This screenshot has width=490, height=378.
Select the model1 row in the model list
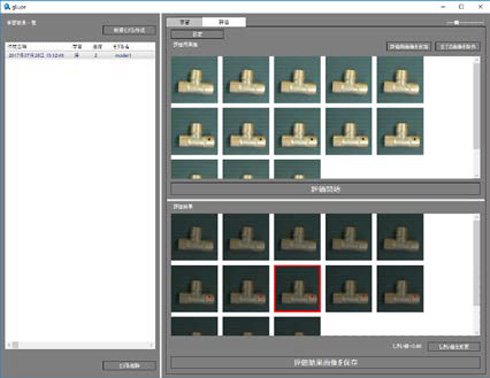(x=80, y=55)
